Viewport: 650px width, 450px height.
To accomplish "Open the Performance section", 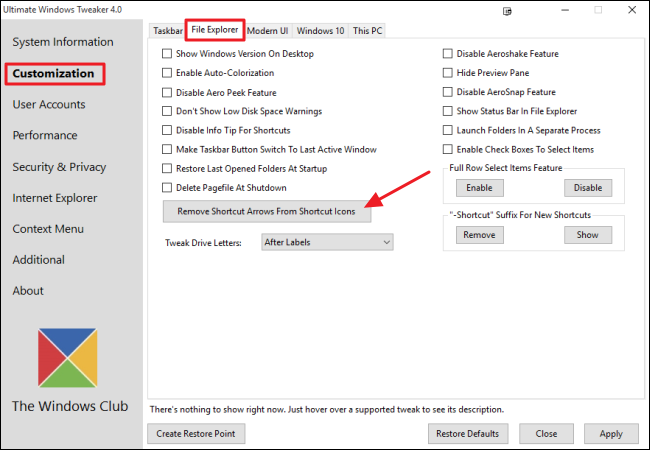I will [45, 135].
